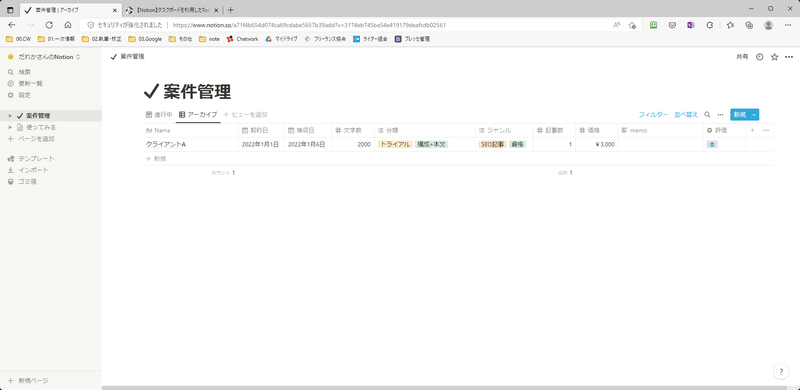Search within the database with magnifier icon
Screen dimensions: 800x390
click(707, 115)
